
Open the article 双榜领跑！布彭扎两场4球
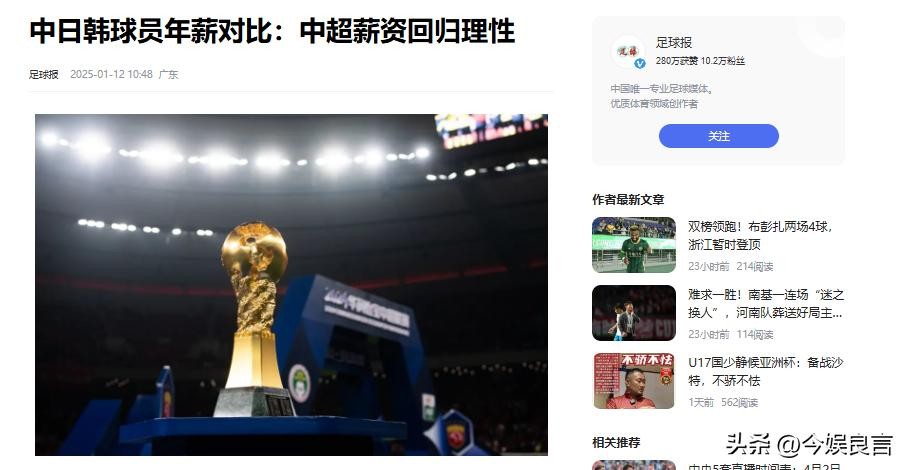pos(760,235)
